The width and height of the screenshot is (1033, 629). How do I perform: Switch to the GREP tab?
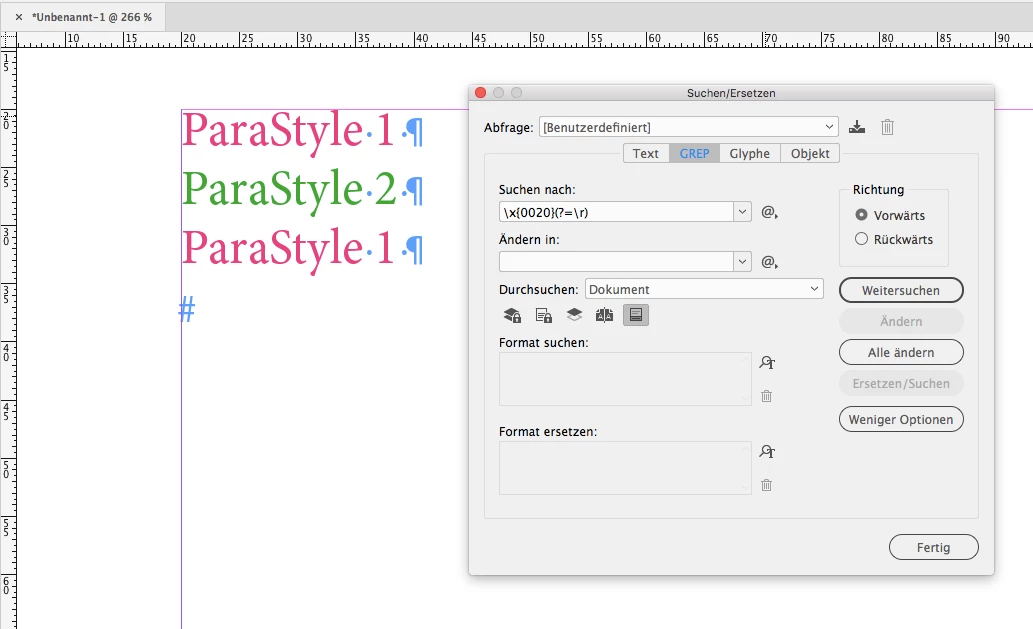[x=694, y=153]
